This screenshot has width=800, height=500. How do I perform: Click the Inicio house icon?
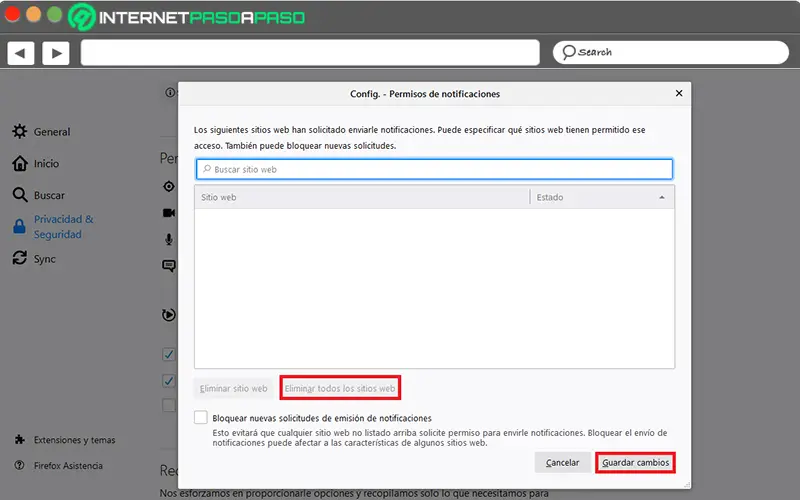[20, 163]
